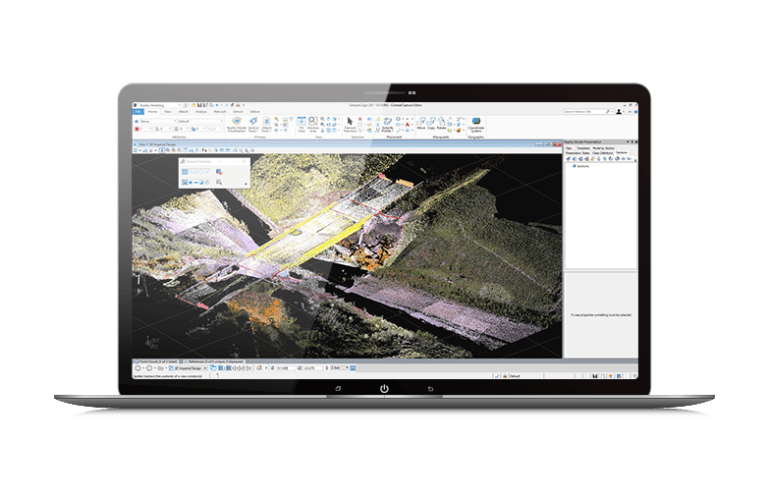768x499 pixels.
Task: Click the Reality Model Presentation ribbon icon
Action: coord(236,123)
